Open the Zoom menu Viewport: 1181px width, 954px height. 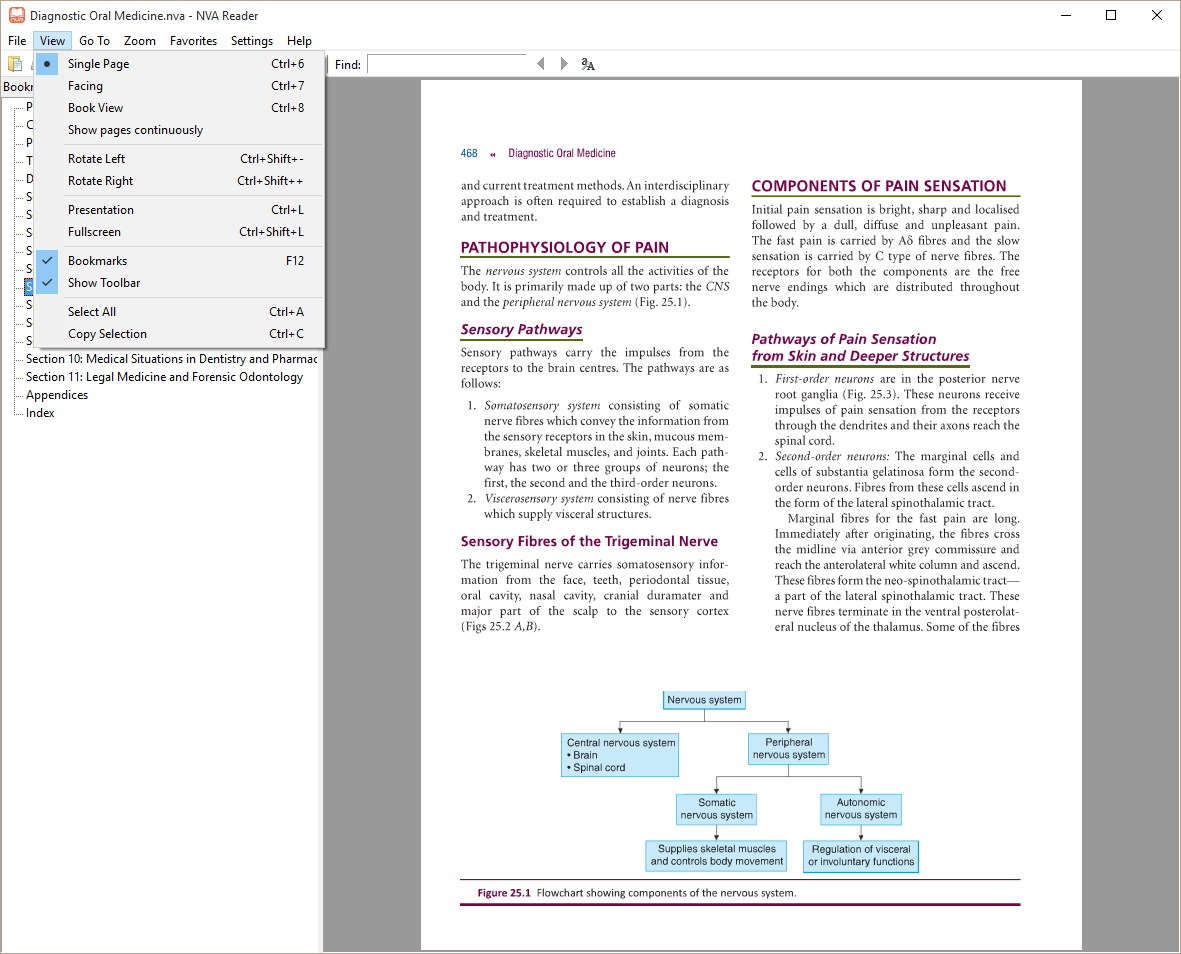point(140,41)
